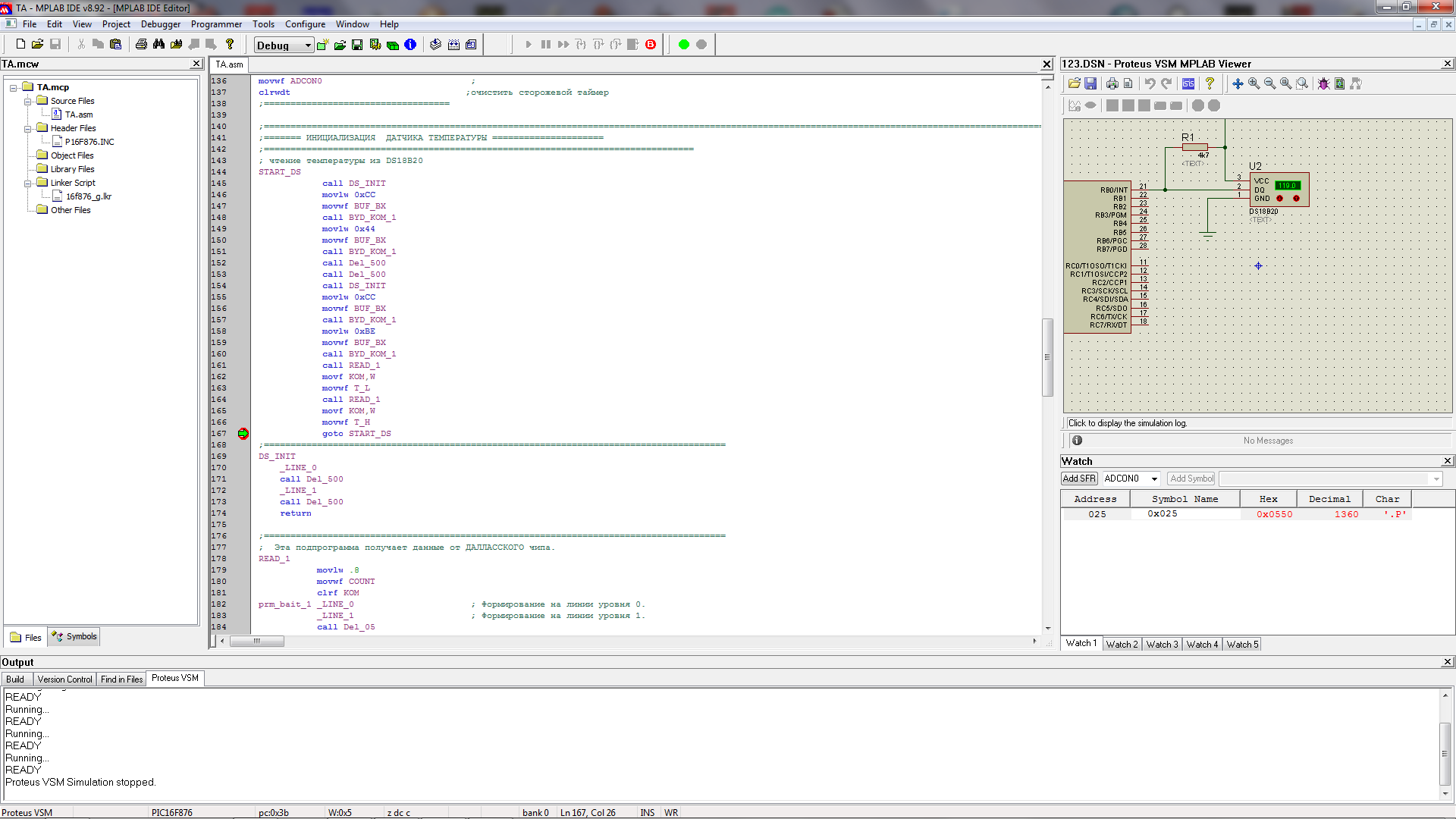1456x819 pixels.
Task: Collapse the TA.mcp project tree
Action: click(x=13, y=88)
